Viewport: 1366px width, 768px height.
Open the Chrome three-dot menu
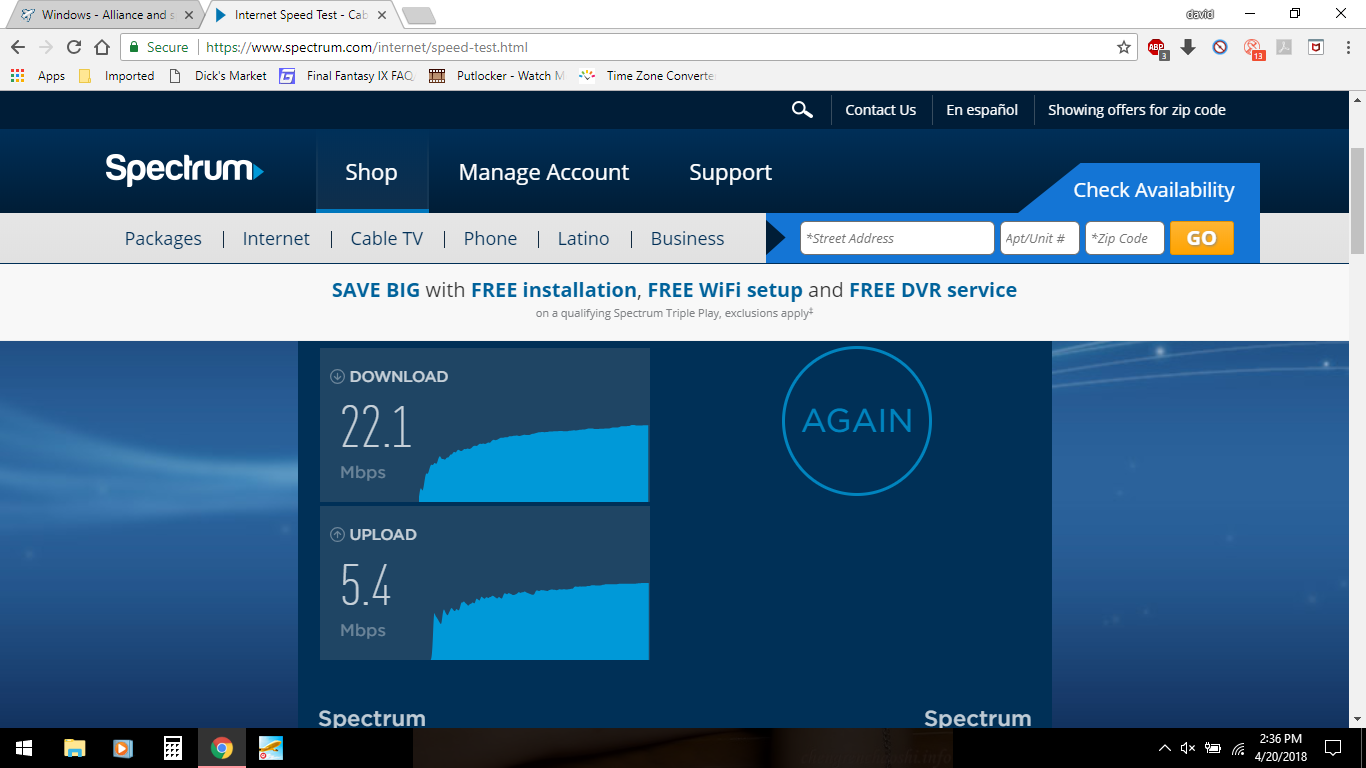1347,47
